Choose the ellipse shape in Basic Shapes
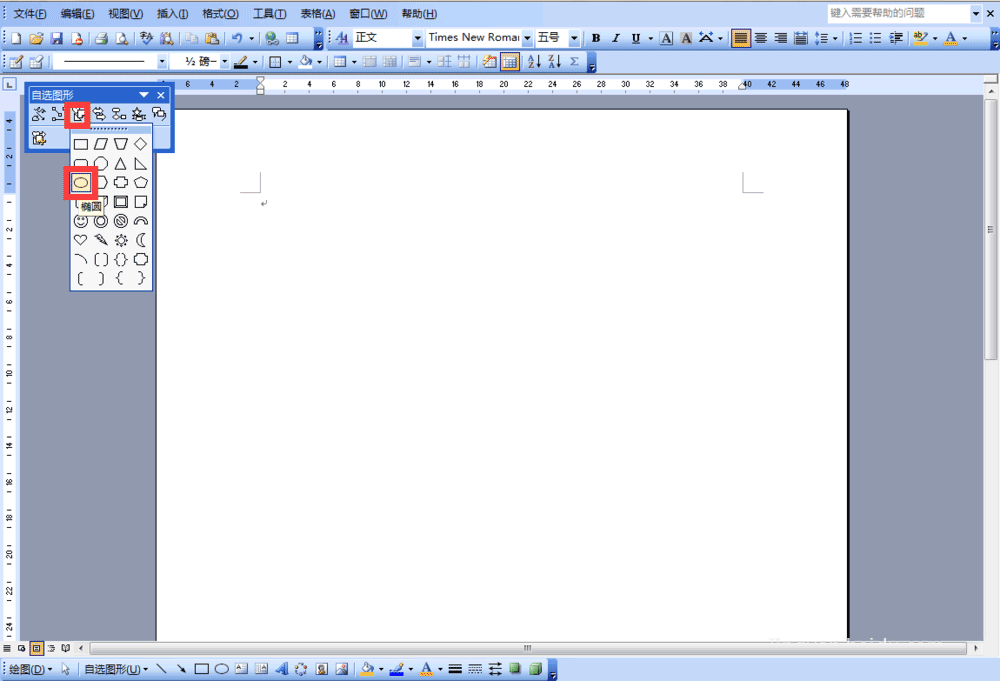 [80, 183]
